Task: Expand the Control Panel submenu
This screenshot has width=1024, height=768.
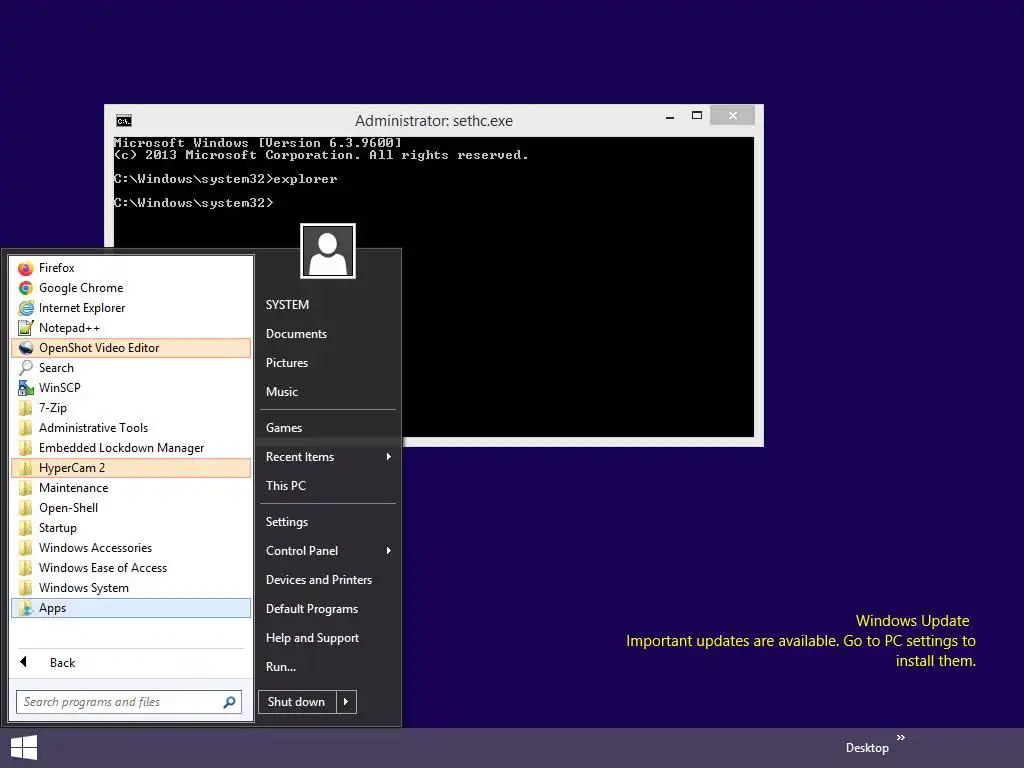Action: [328, 551]
